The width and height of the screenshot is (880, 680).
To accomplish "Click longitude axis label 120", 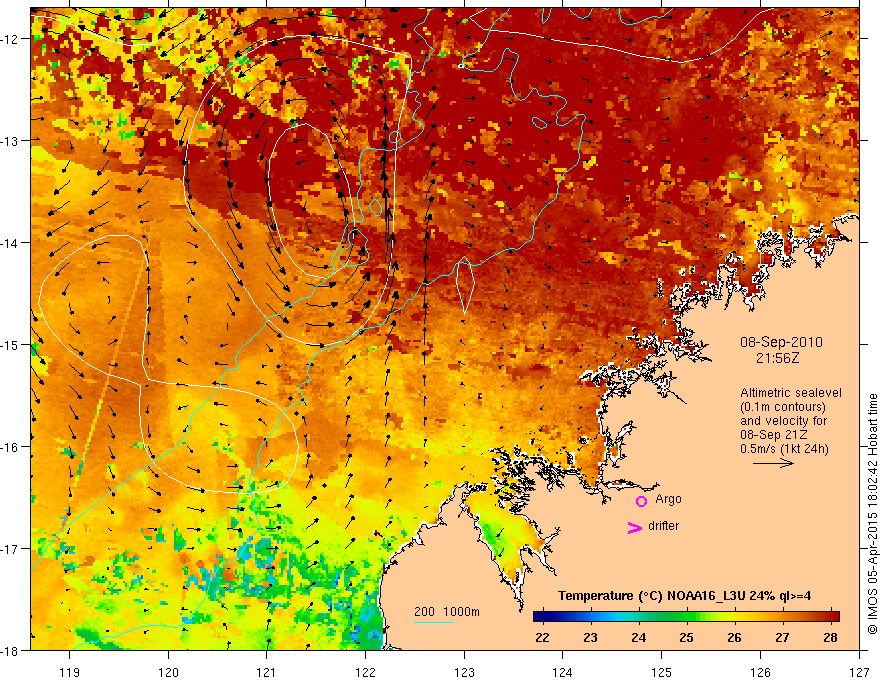I will [x=168, y=672].
